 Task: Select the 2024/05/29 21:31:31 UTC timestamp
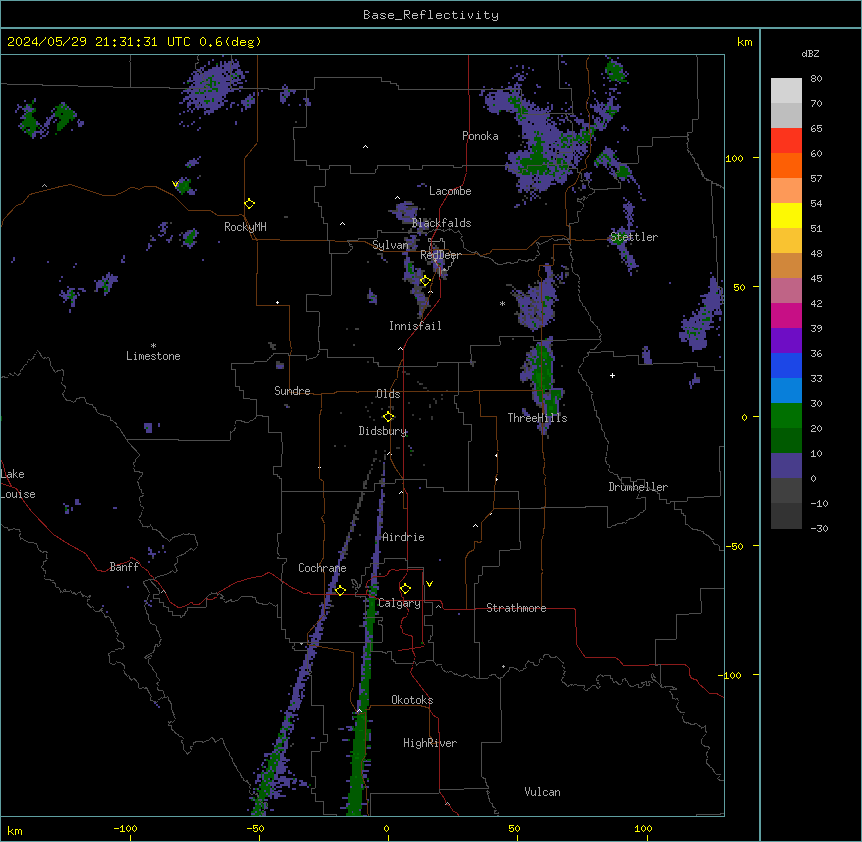point(98,42)
